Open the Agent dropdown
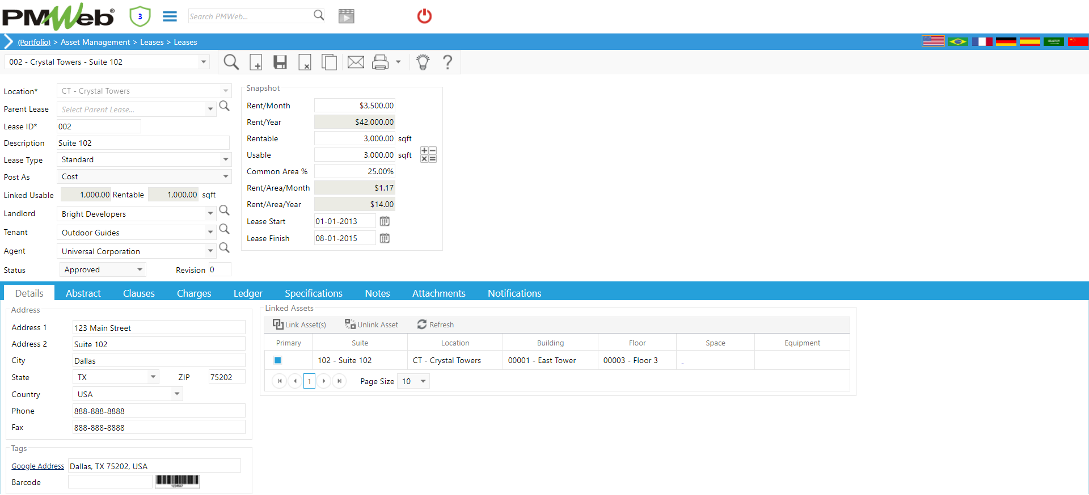Image resolution: width=1089 pixels, height=495 pixels. pyautogui.click(x=210, y=251)
